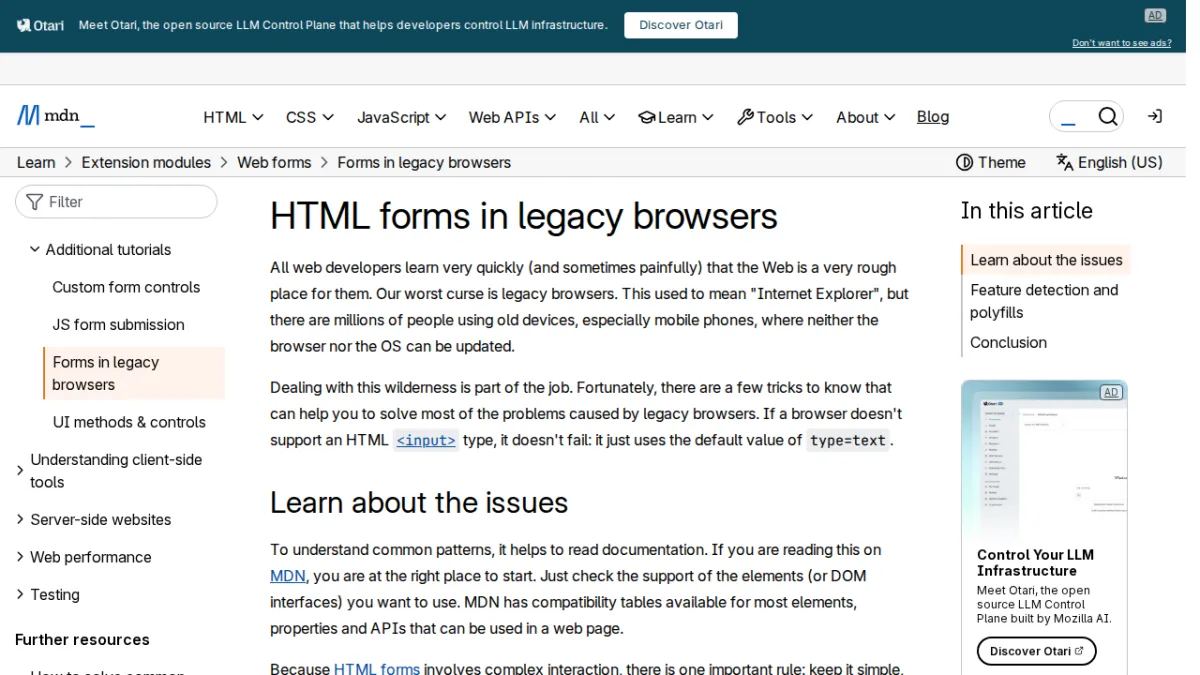Viewport: 1200px width, 675px height.
Task: Expand the Server-side websites section
Action: coord(93,520)
